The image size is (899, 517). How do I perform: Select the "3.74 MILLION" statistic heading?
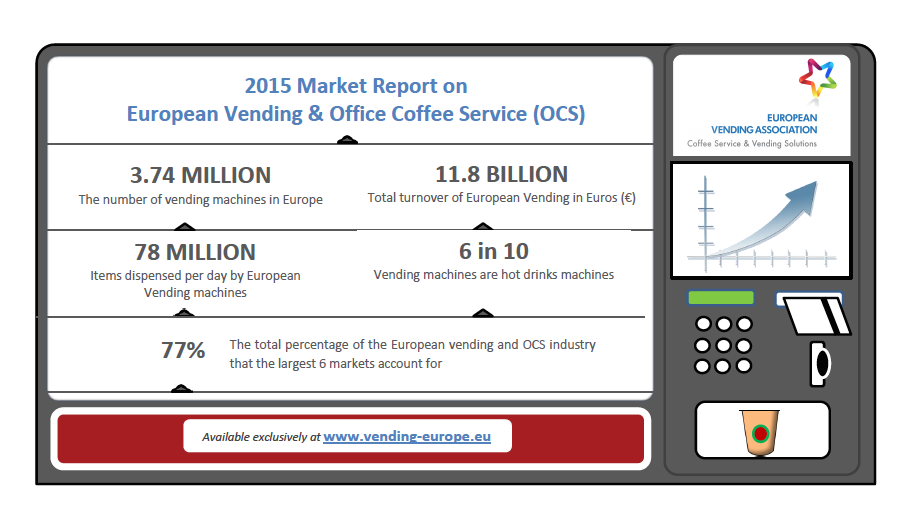click(x=200, y=175)
